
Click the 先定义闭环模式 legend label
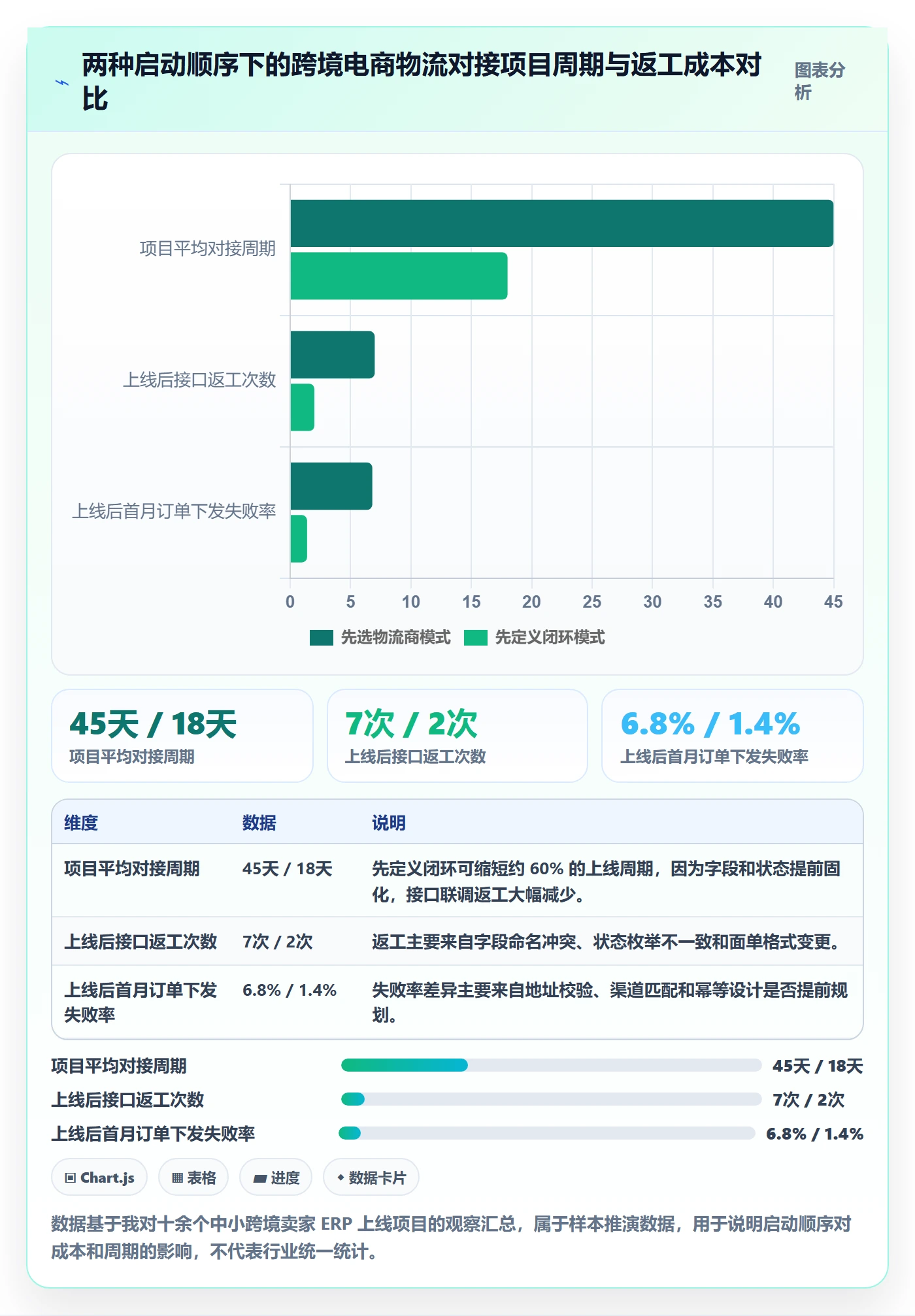550,638
